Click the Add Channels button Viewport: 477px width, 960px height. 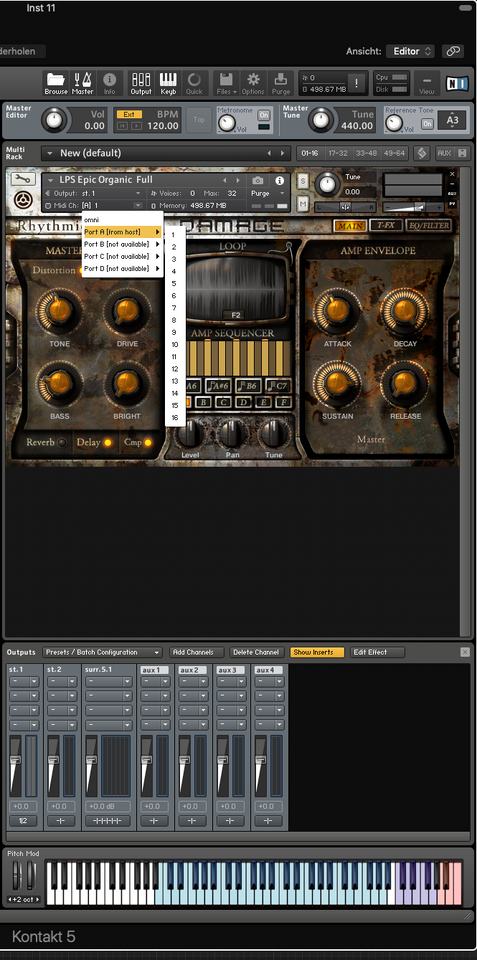click(x=197, y=652)
